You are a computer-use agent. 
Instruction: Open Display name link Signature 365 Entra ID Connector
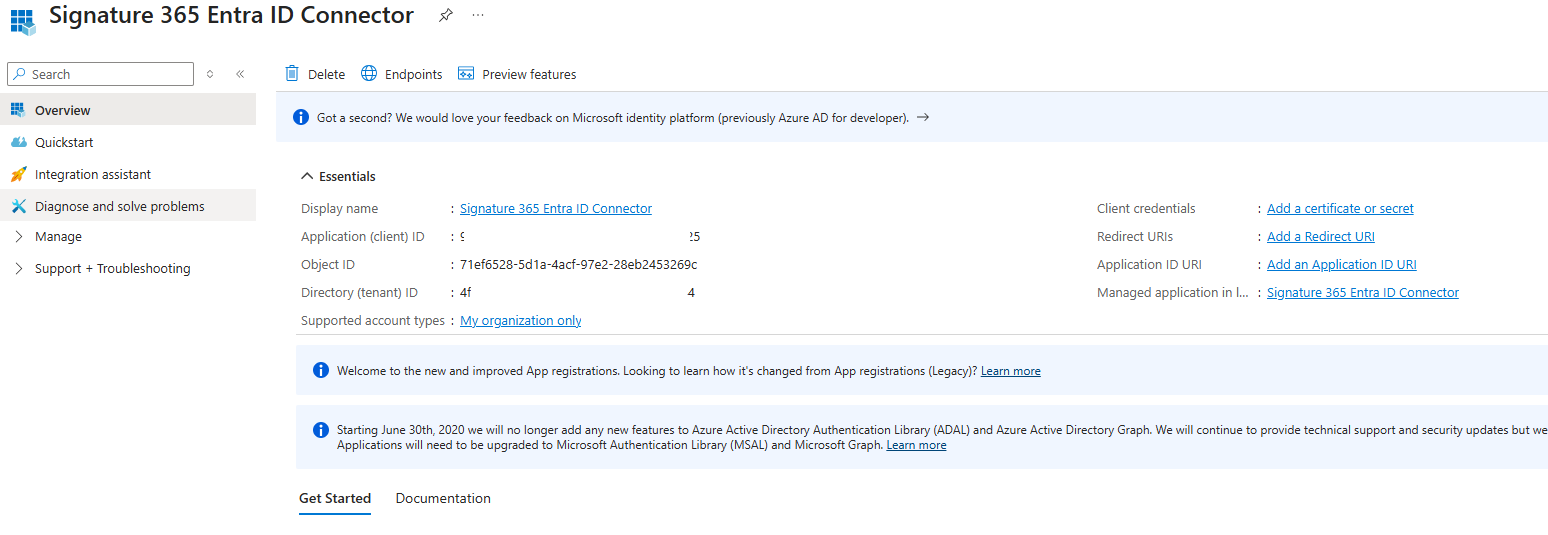pyautogui.click(x=556, y=209)
